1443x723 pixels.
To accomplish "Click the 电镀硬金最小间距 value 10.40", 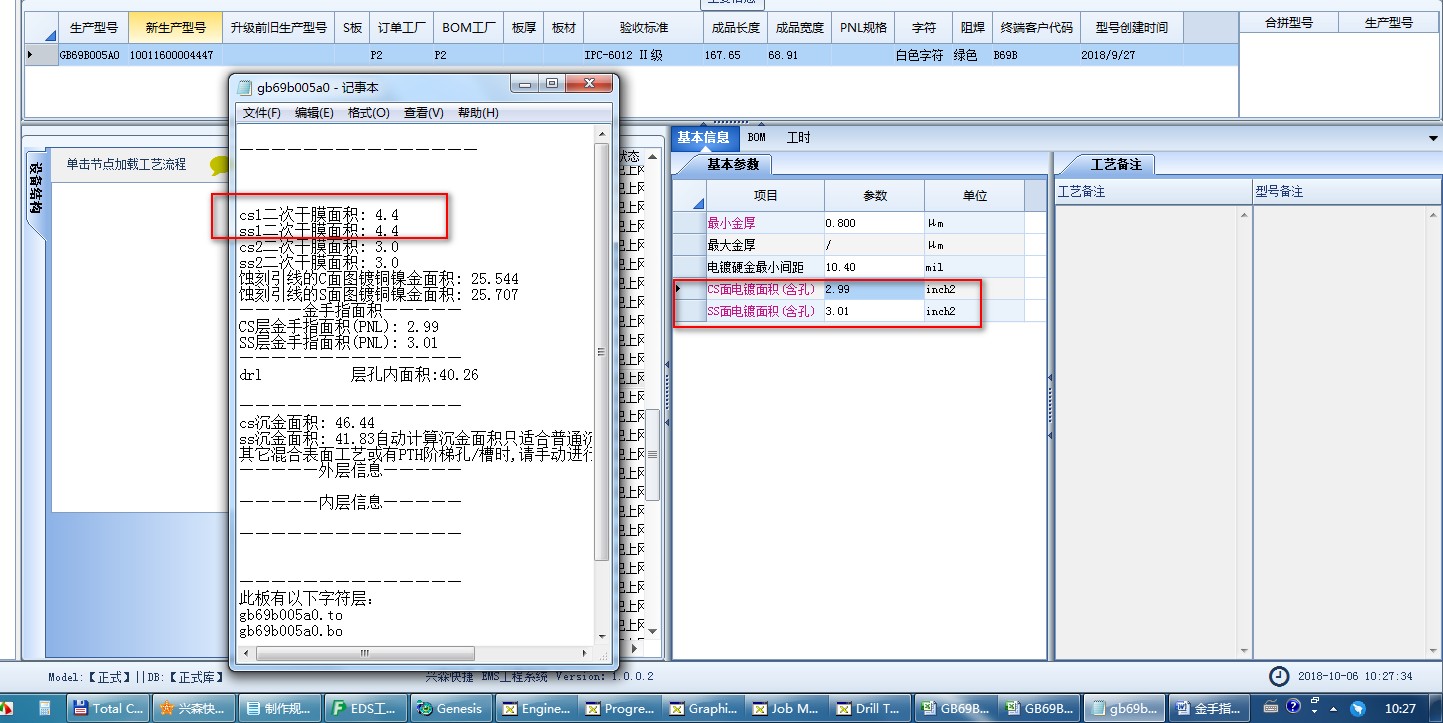I will pyautogui.click(x=874, y=267).
